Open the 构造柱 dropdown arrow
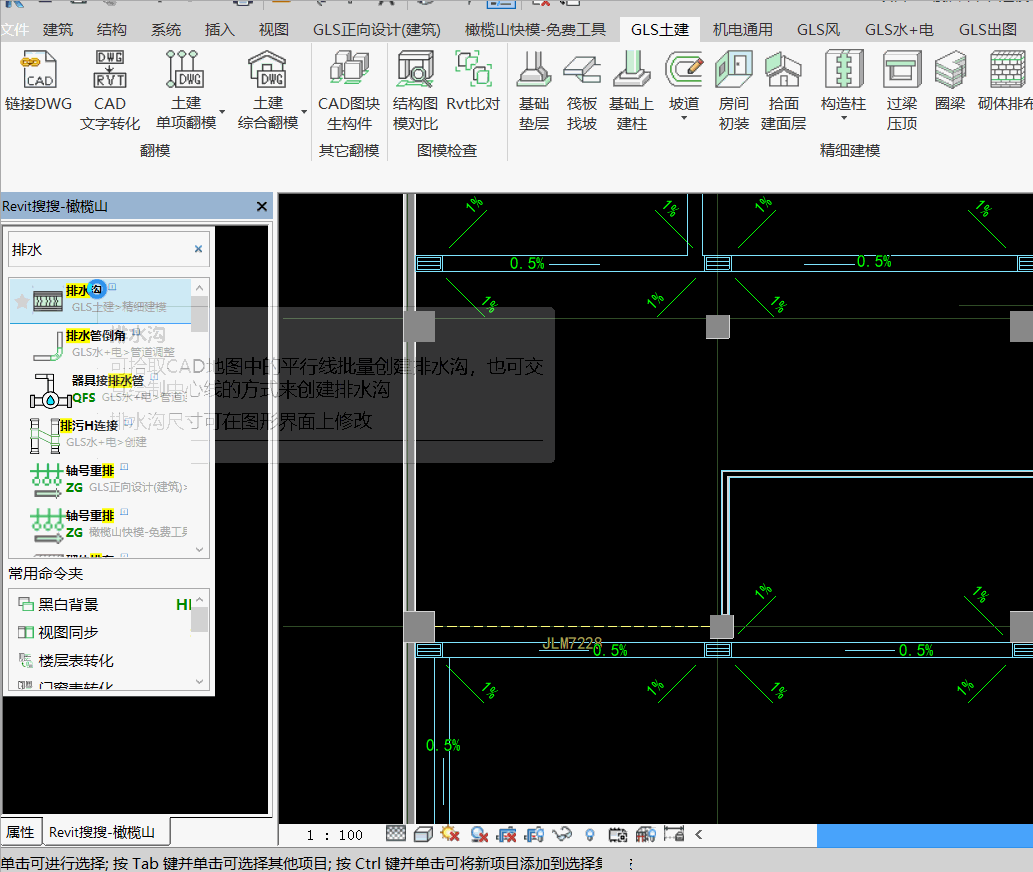Image resolution: width=1033 pixels, height=872 pixels. tap(843, 119)
